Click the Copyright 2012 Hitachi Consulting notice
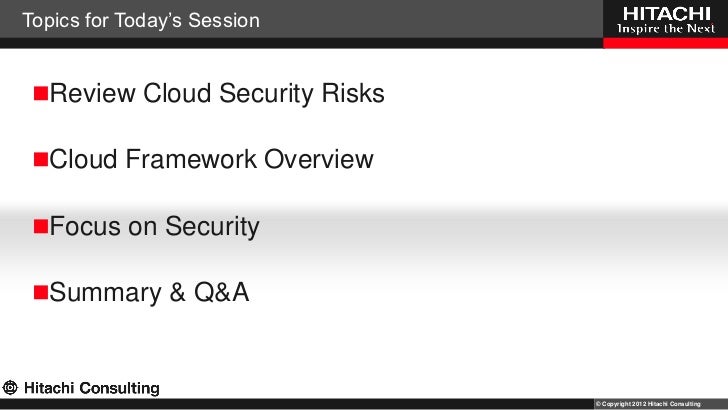 pyautogui.click(x=648, y=404)
